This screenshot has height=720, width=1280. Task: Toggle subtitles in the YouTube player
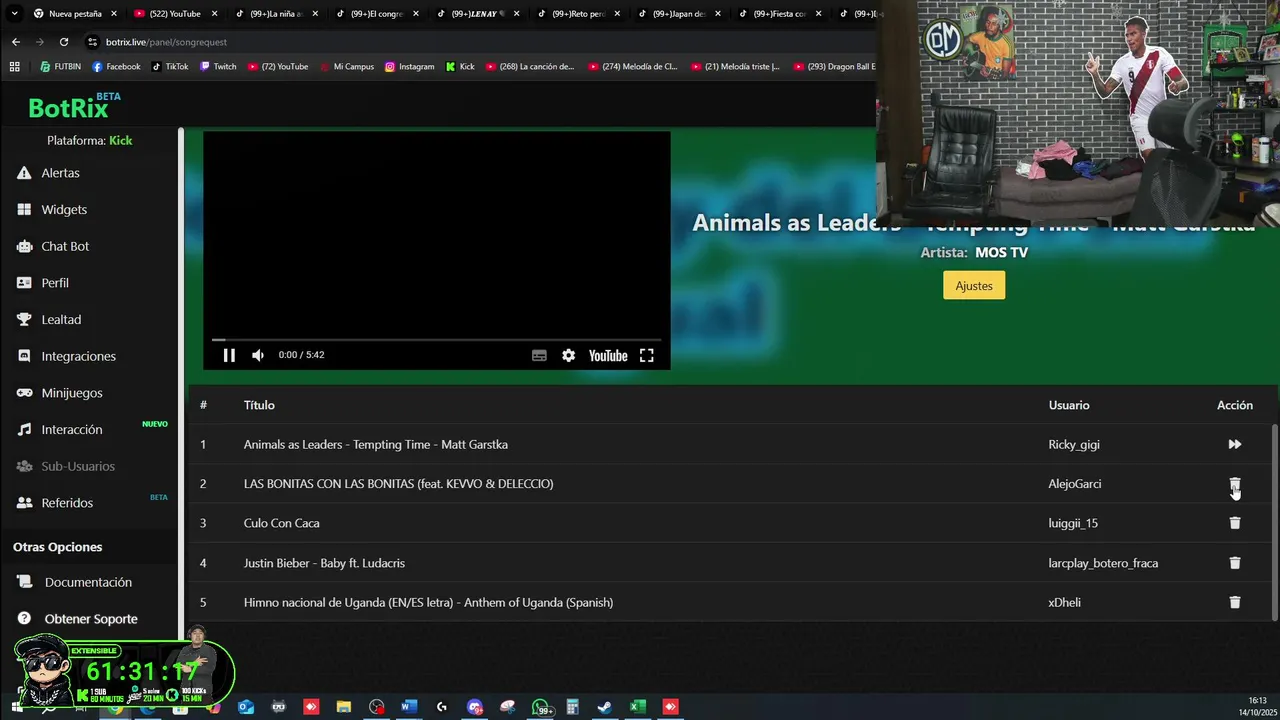(x=539, y=355)
